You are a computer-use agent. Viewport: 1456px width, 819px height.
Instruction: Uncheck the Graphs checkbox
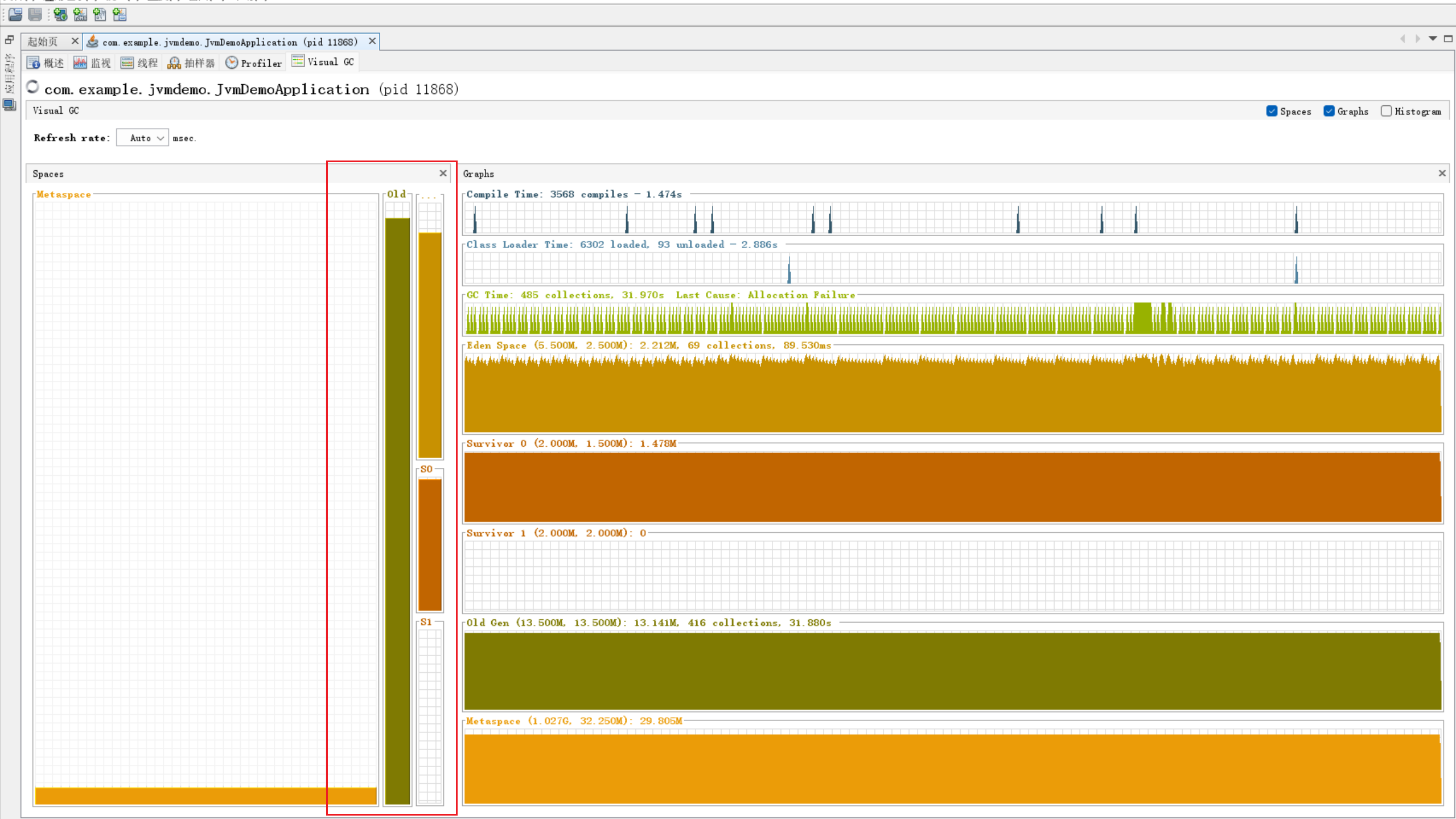(1329, 111)
